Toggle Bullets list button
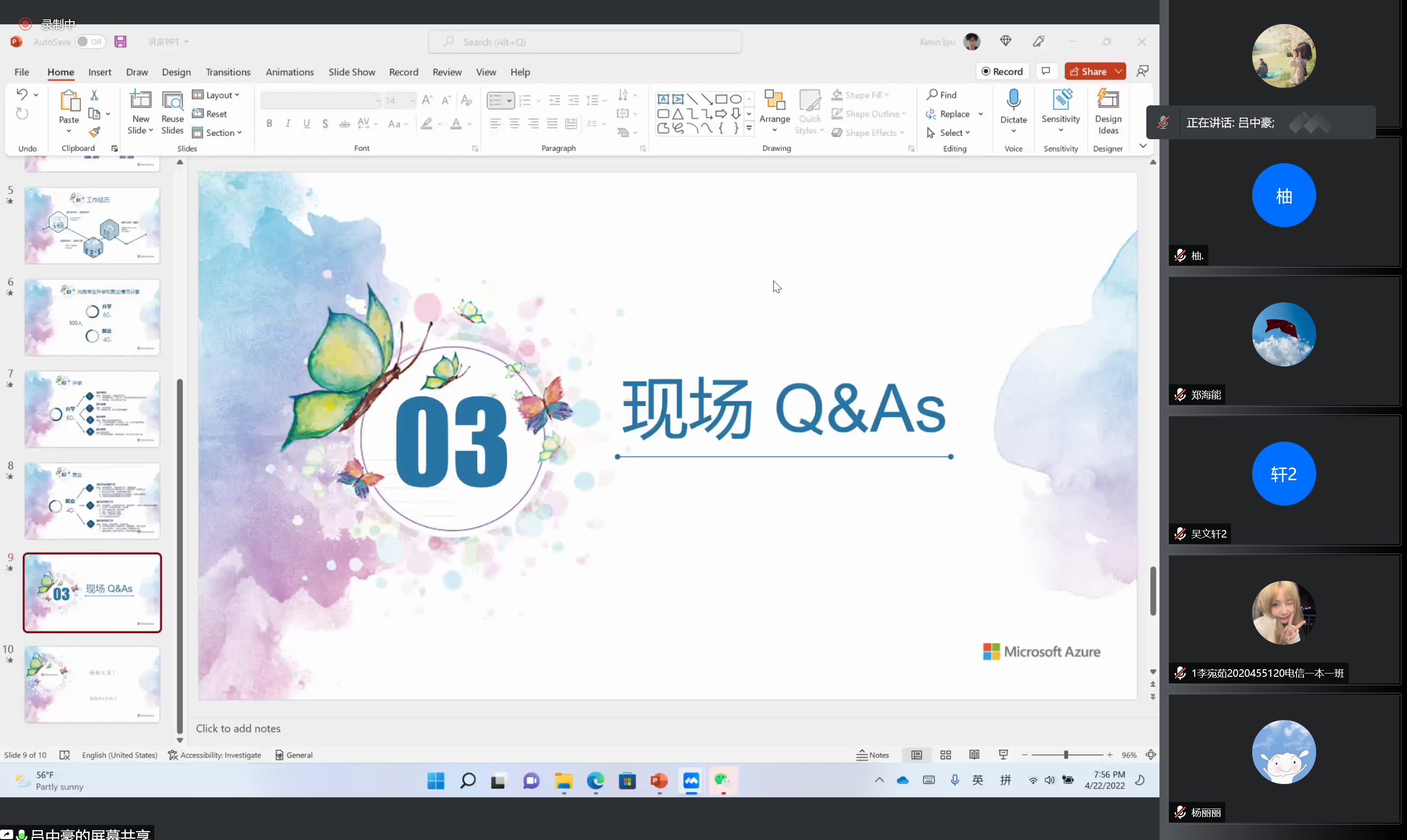 pos(496,100)
